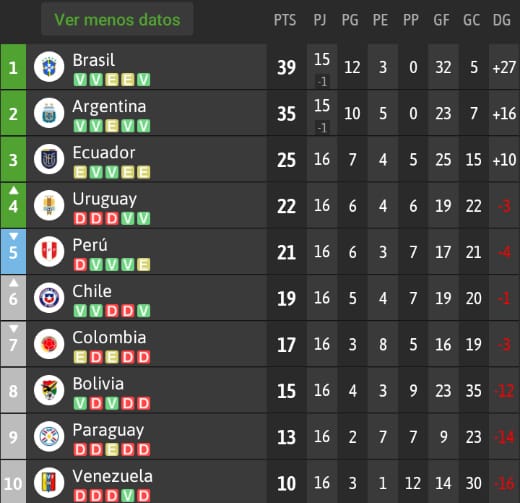Click Chile's position up arrow indicator

tap(13, 283)
